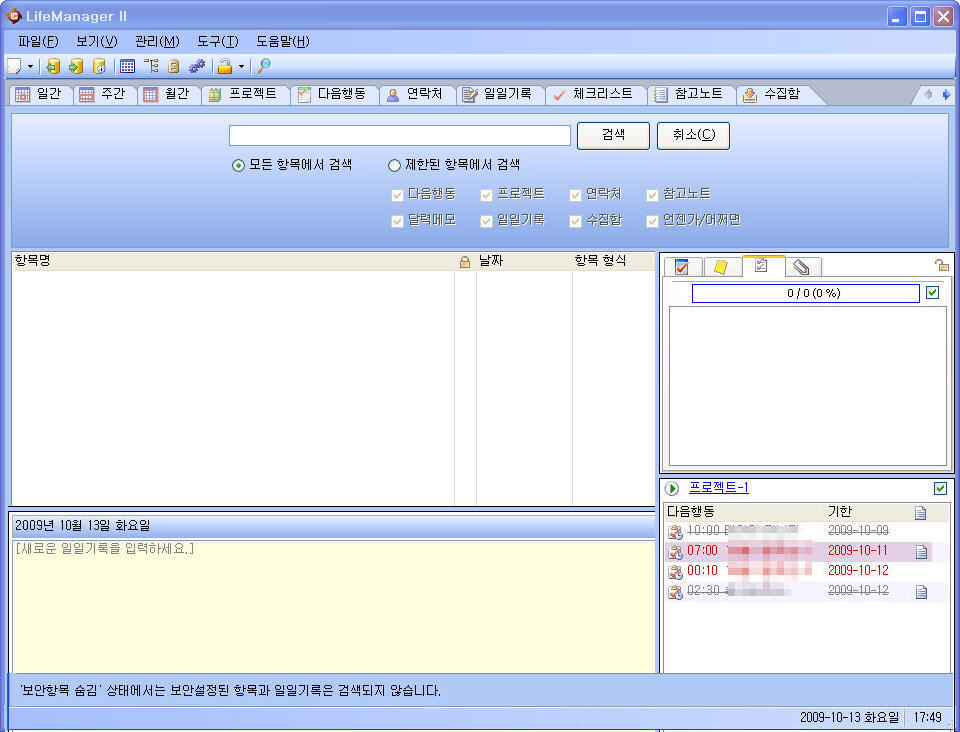Image resolution: width=960 pixels, height=732 pixels.
Task: Click the open padlock icon in side panel
Action: [942, 265]
